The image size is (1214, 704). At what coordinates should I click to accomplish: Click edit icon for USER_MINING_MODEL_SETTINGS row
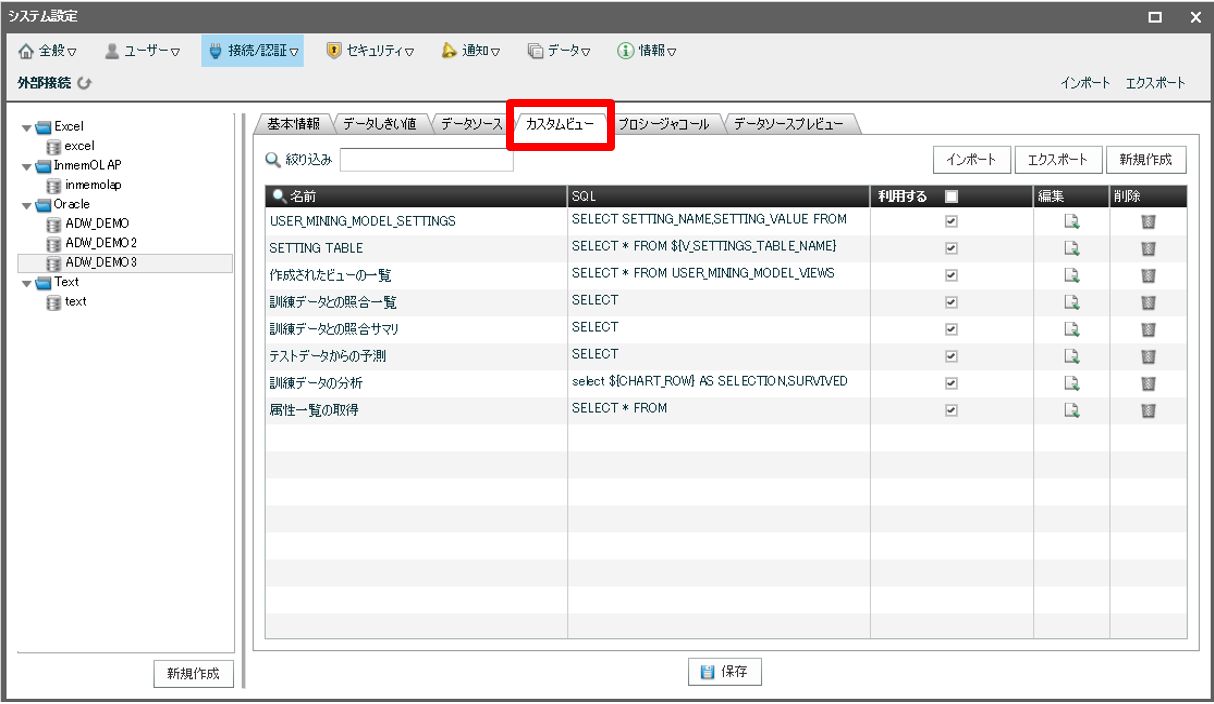[1071, 221]
